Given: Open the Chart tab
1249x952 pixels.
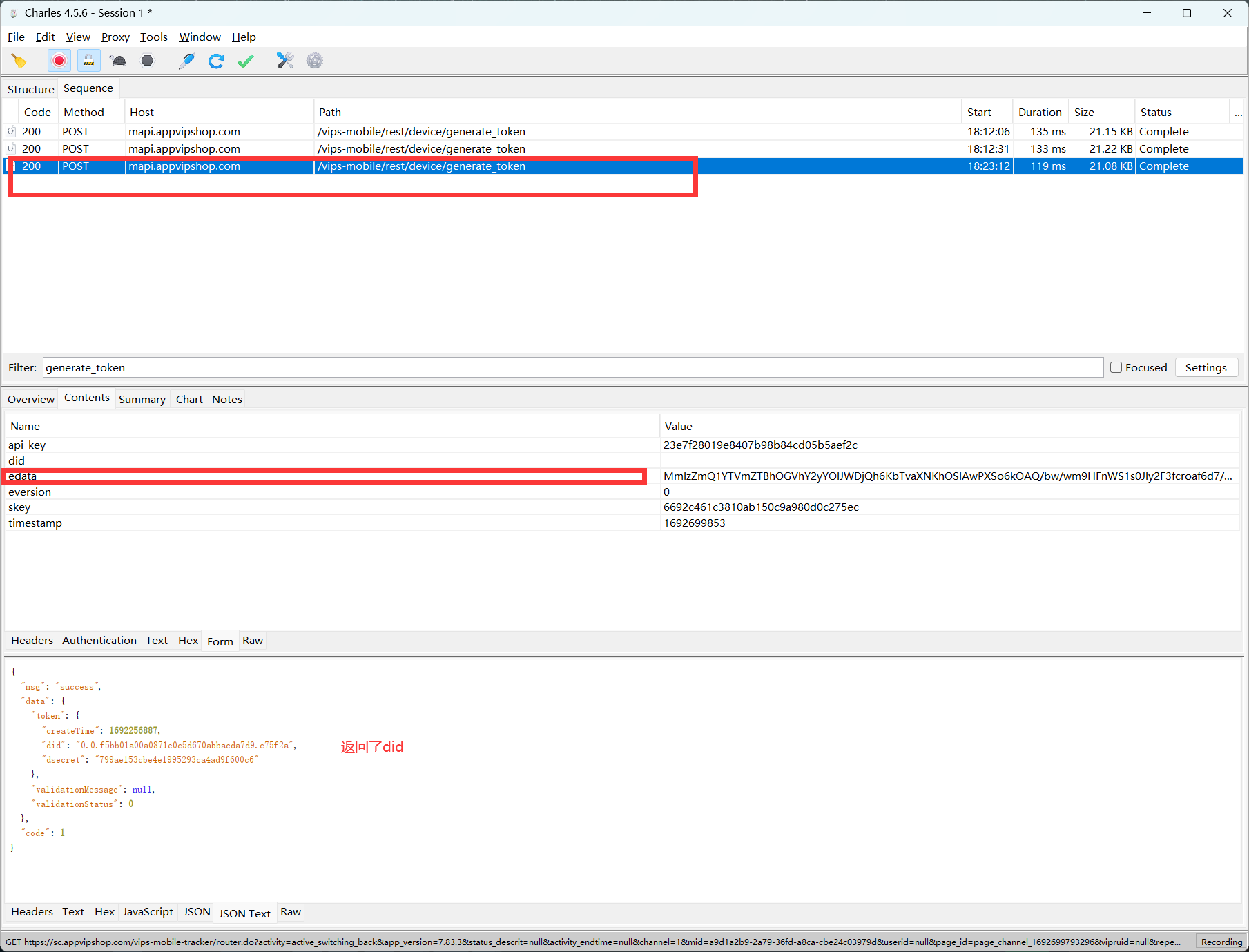Looking at the screenshot, I should [189, 399].
